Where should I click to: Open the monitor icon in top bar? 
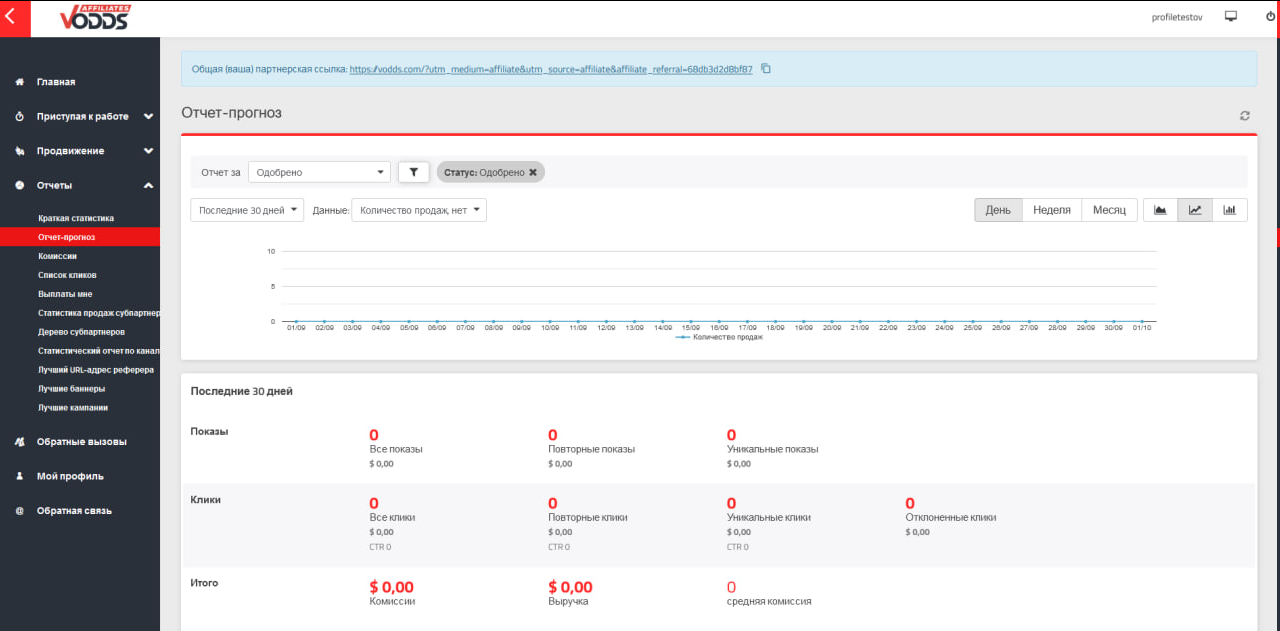click(x=1231, y=16)
